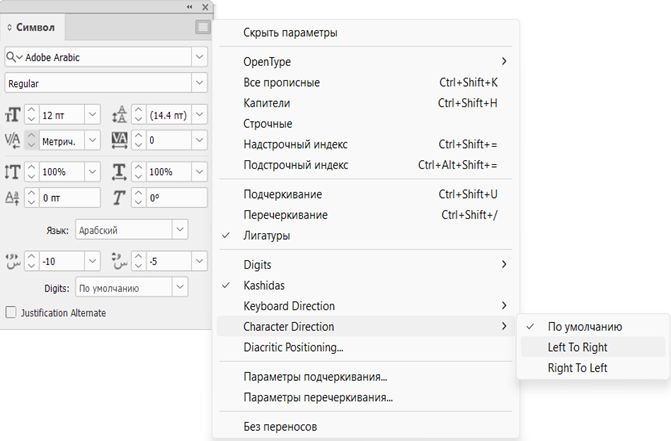Viewport: 671px width, 441px height.
Task: Open Параметры перечеркивания options
Action: point(365,397)
